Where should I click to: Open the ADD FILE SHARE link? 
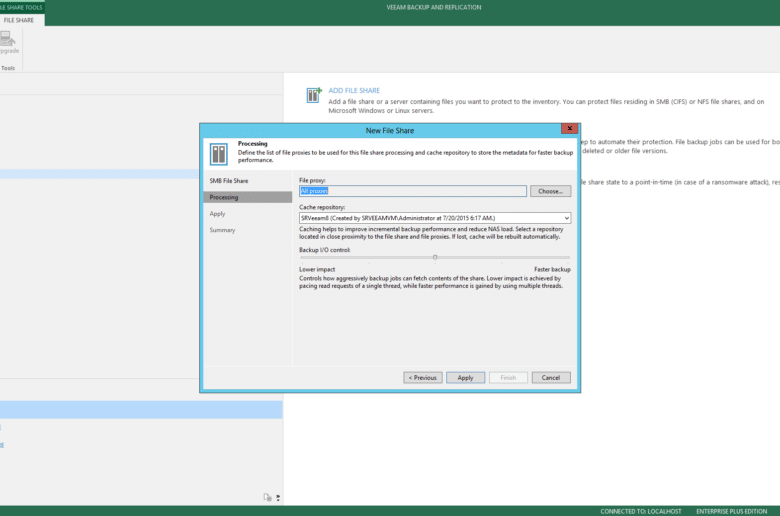354,91
